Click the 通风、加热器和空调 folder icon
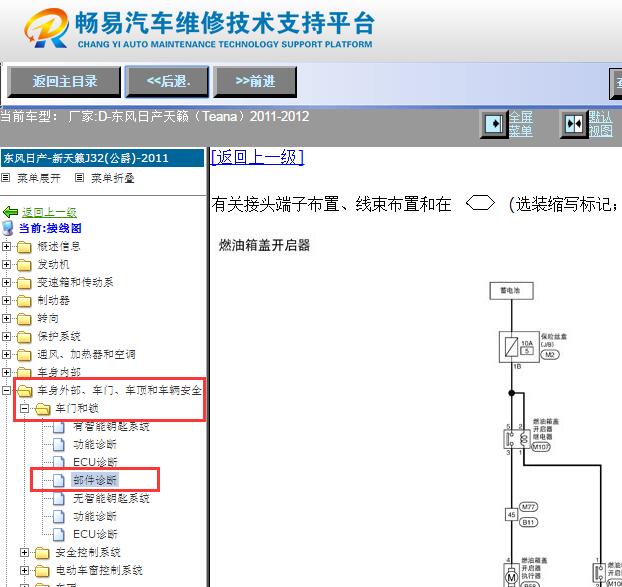 (x=24, y=355)
